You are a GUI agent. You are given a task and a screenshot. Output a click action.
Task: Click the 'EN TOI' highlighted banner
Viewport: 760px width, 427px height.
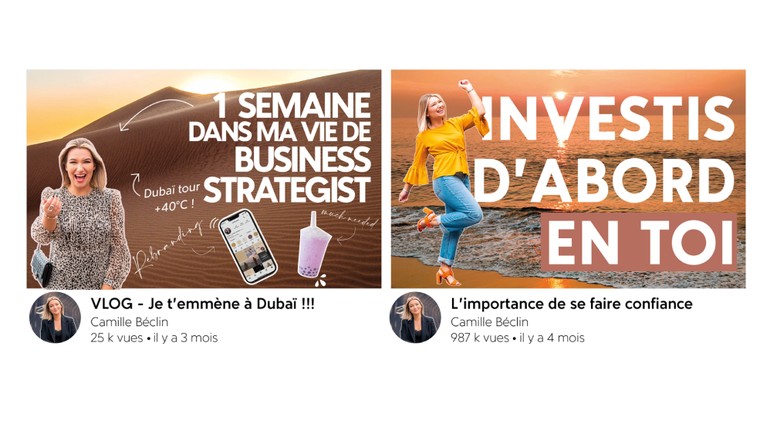[639, 242]
